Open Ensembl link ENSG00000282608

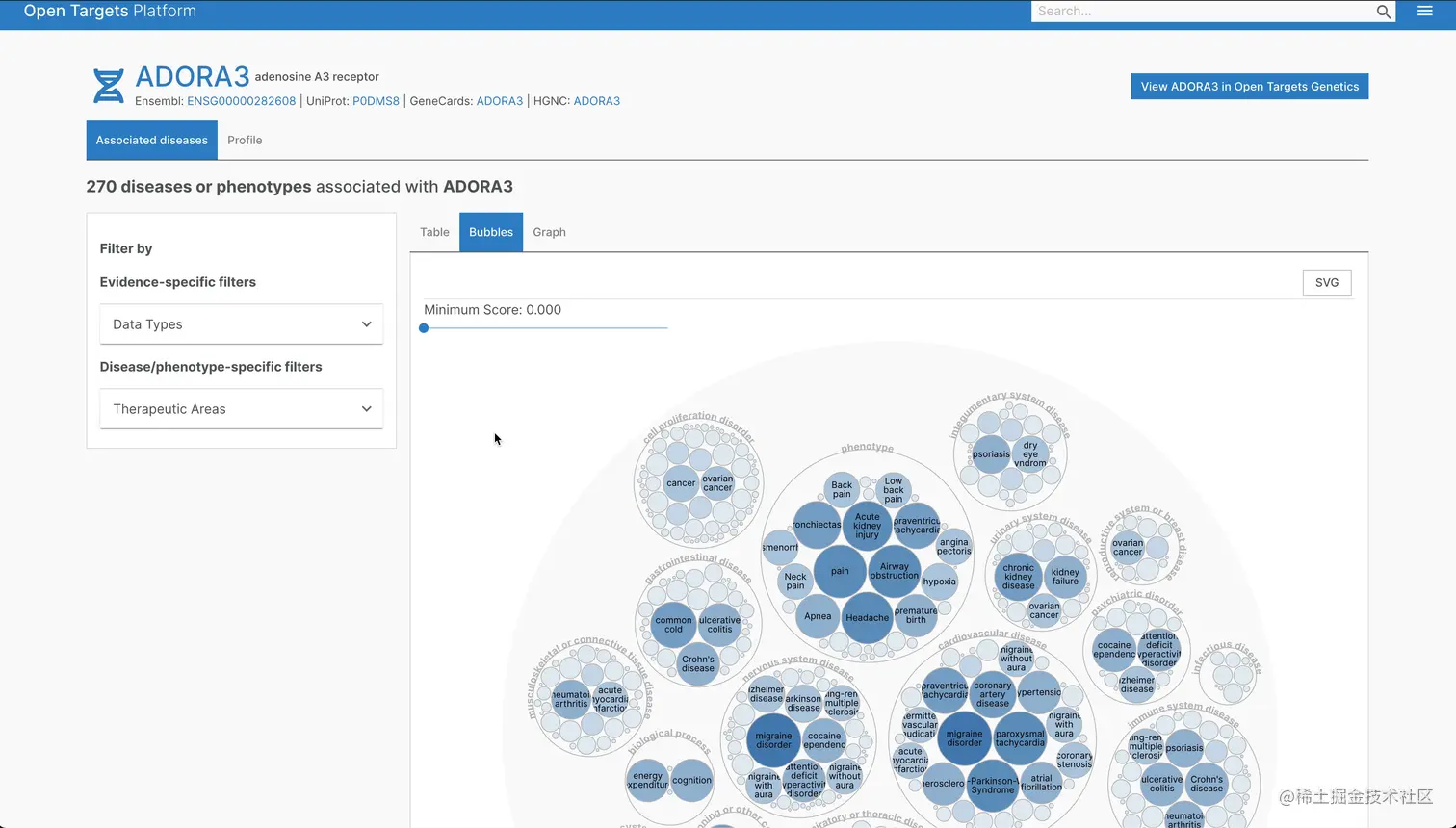pos(242,101)
